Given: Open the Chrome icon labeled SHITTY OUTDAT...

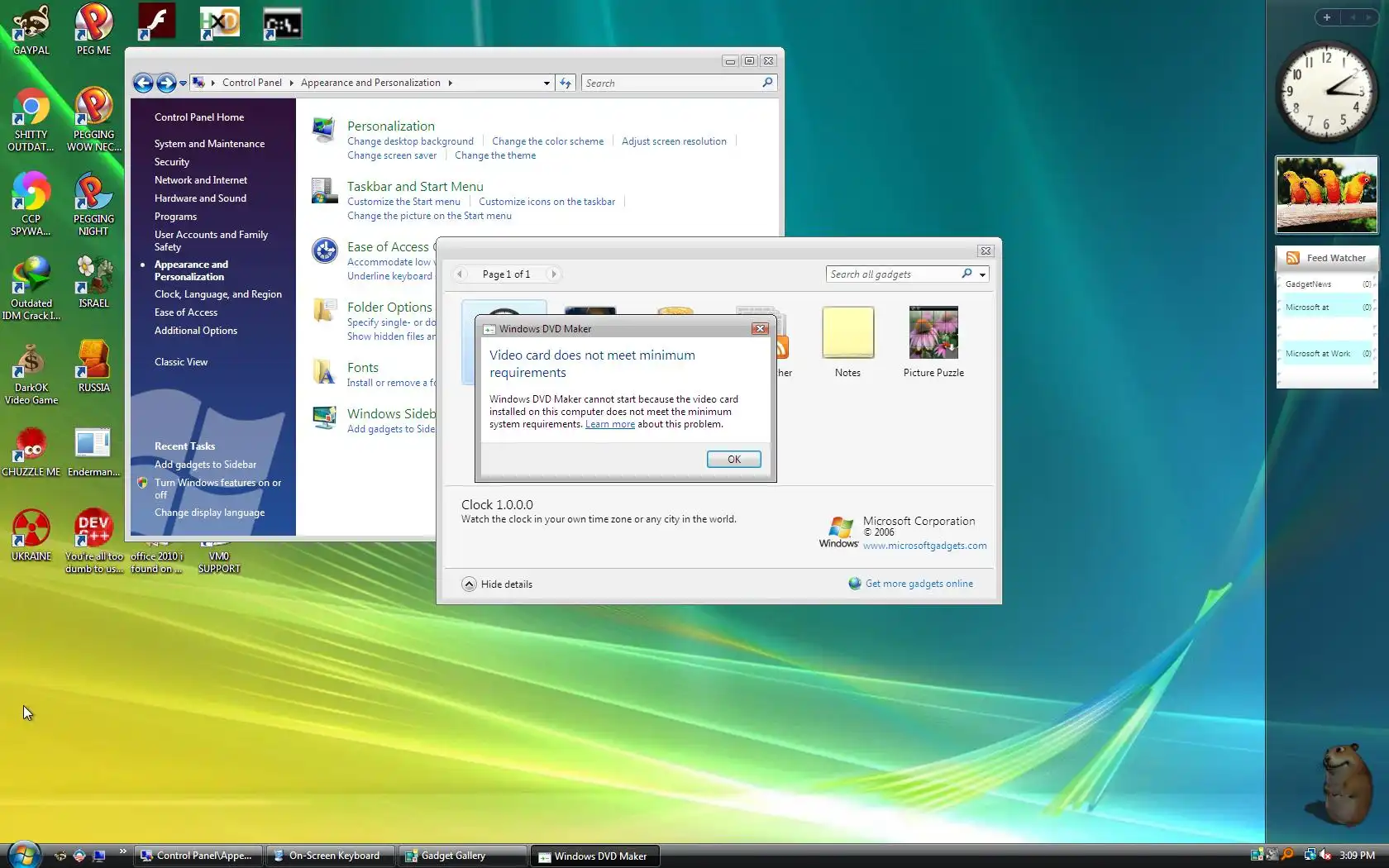Looking at the screenshot, I should (31, 121).
